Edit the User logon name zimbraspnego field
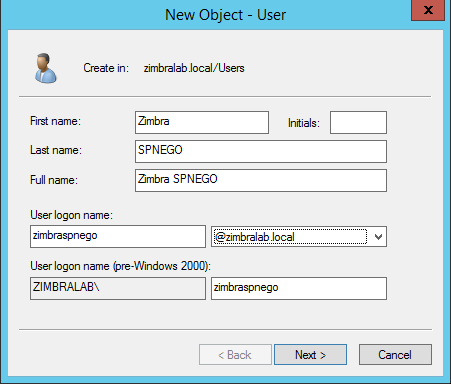This screenshot has width=451, height=384. [118, 236]
